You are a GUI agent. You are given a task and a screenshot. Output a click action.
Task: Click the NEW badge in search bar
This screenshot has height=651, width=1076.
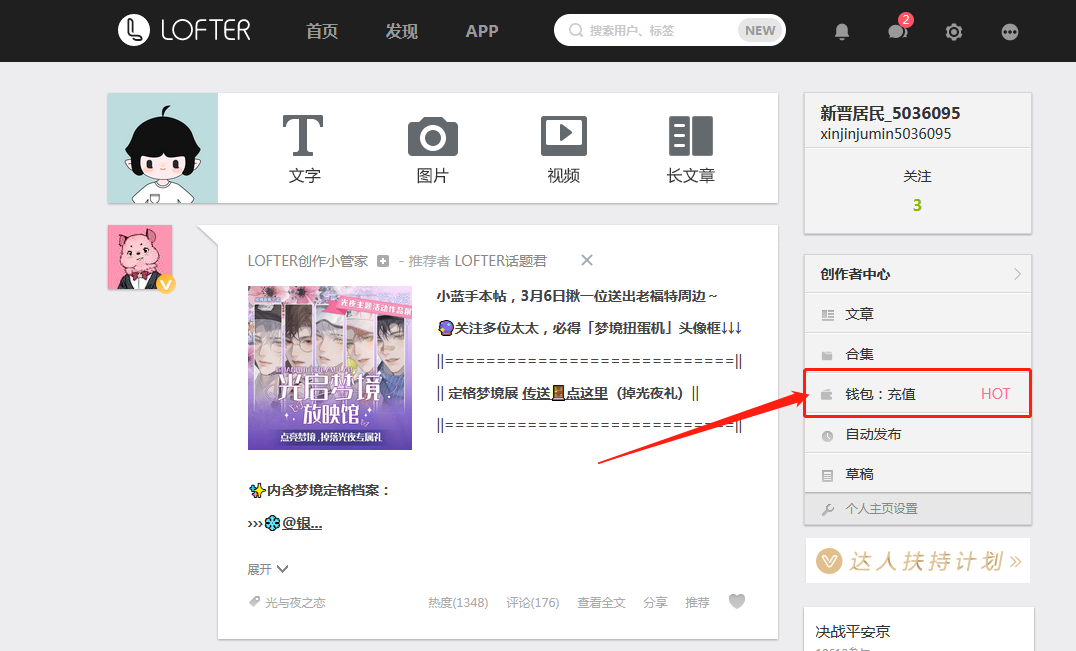[x=760, y=30]
